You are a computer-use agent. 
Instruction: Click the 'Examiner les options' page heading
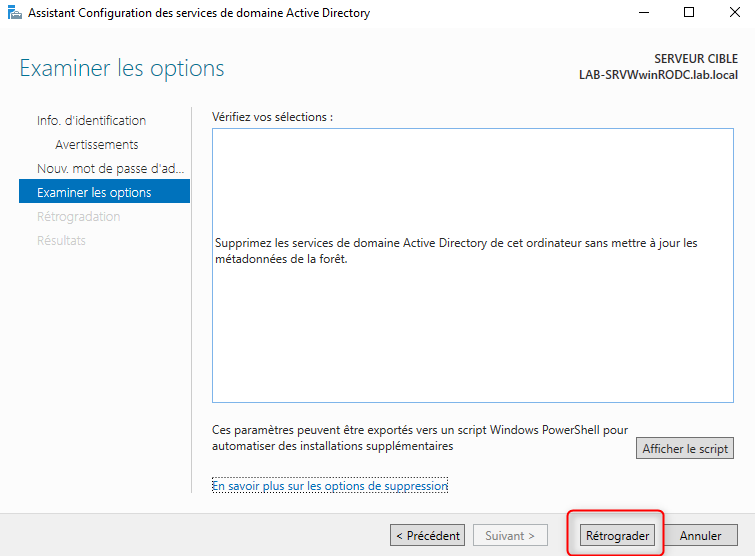point(122,68)
